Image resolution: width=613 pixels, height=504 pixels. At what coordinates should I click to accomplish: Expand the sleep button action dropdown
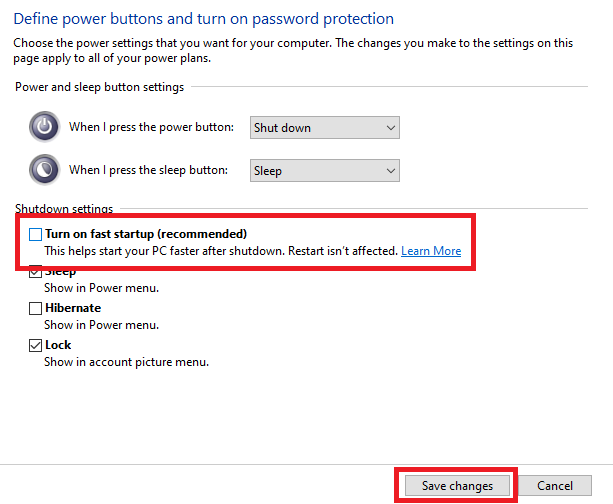pos(324,171)
